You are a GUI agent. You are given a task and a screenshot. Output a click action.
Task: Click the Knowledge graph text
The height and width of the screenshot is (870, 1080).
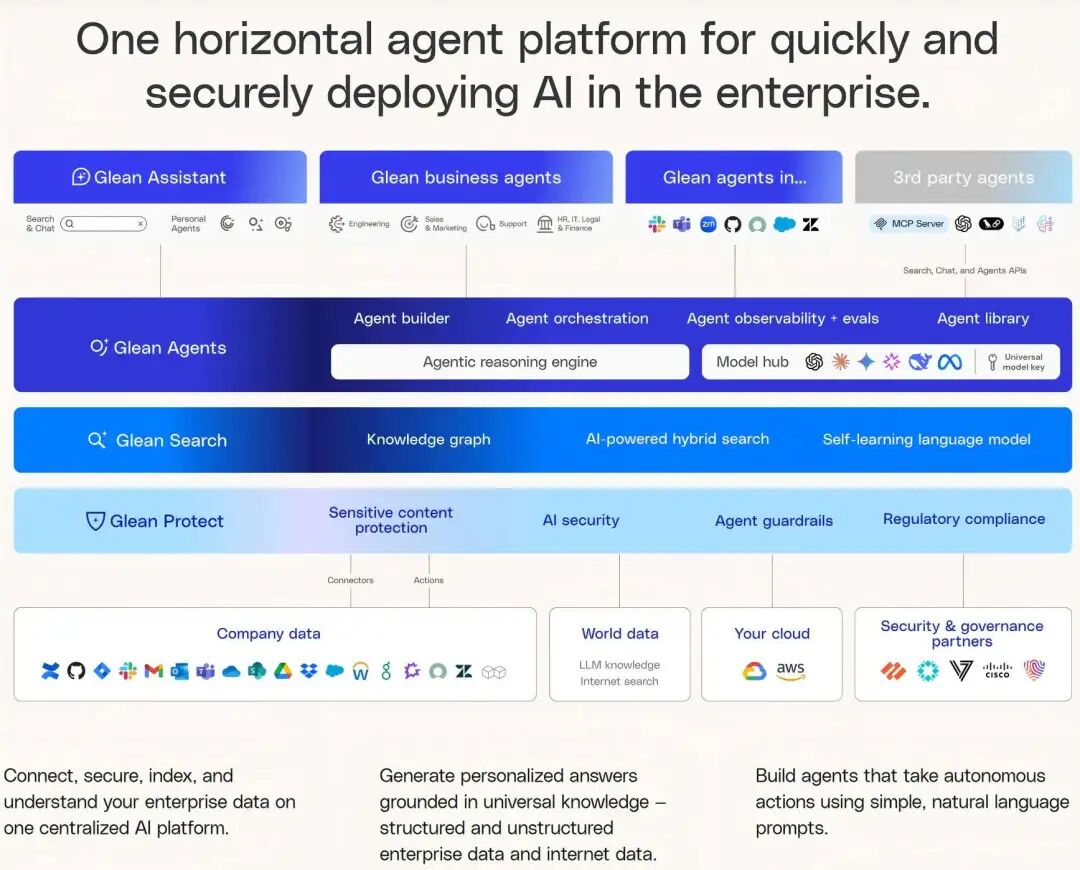click(428, 439)
